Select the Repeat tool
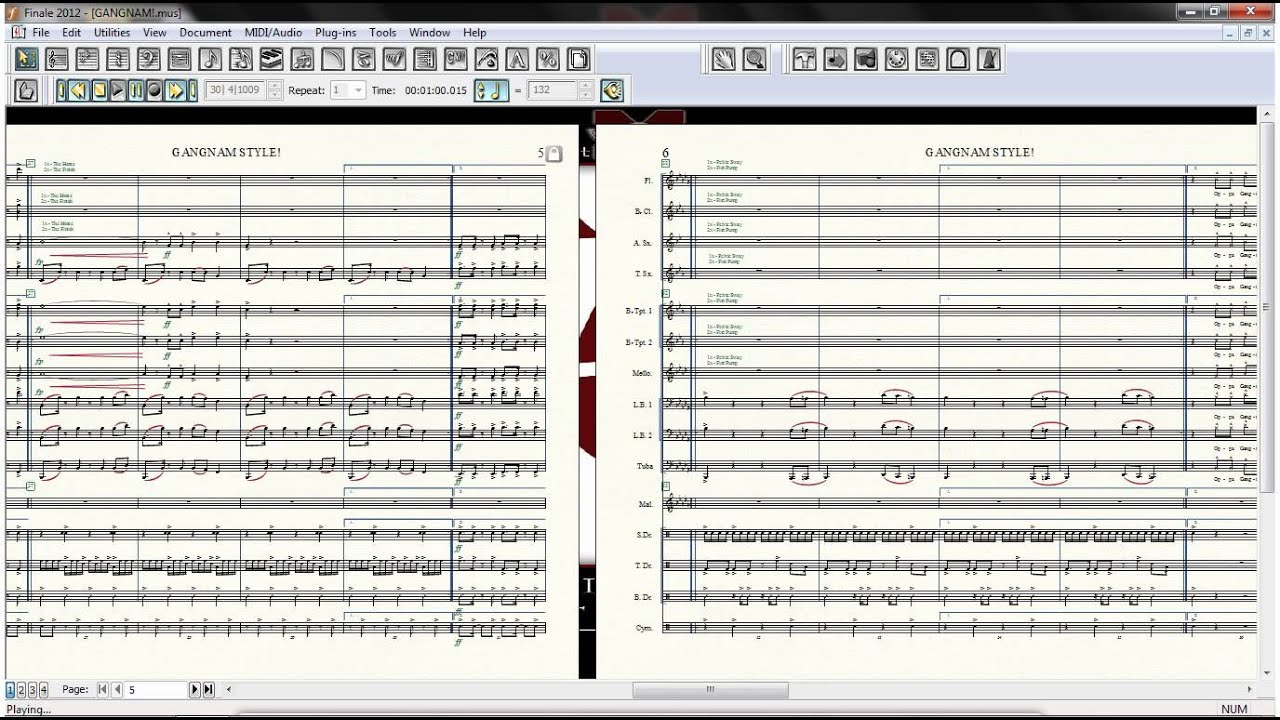The height and width of the screenshot is (720, 1280). (x=425, y=59)
